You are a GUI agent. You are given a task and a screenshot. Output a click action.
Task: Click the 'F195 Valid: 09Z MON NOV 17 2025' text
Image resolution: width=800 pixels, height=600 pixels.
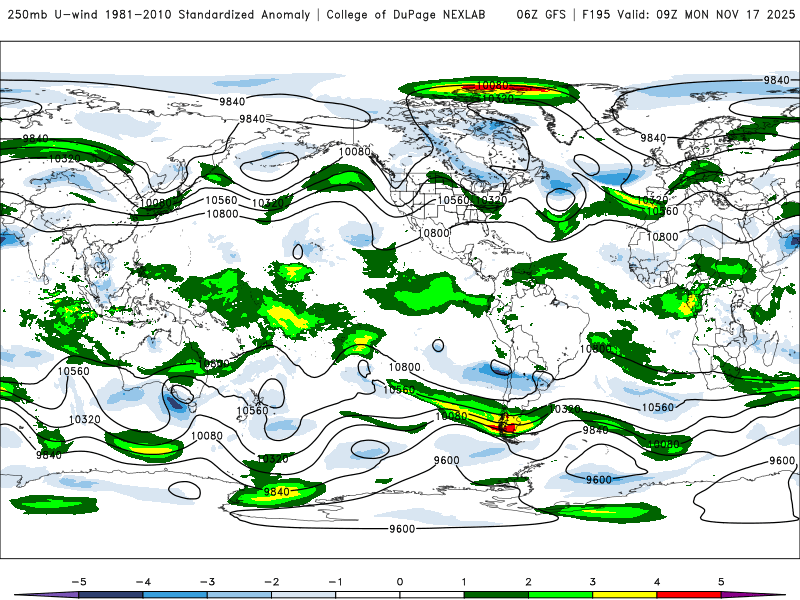tap(688, 15)
